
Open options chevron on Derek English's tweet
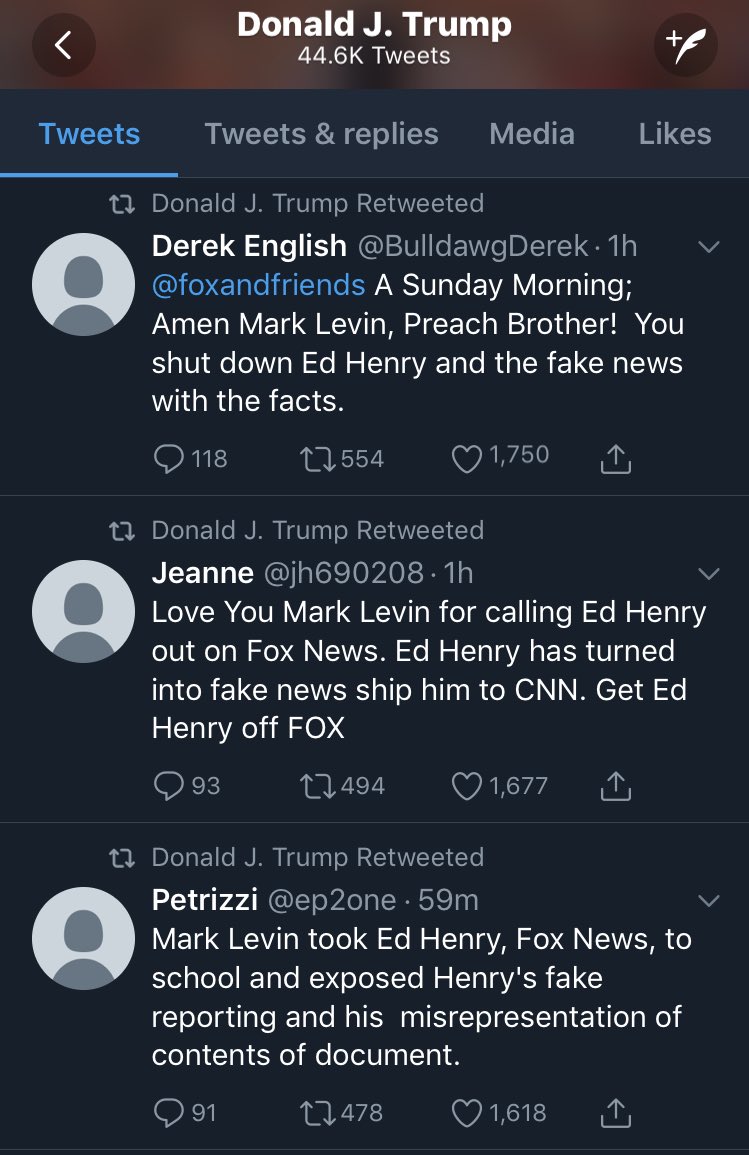pos(708,247)
